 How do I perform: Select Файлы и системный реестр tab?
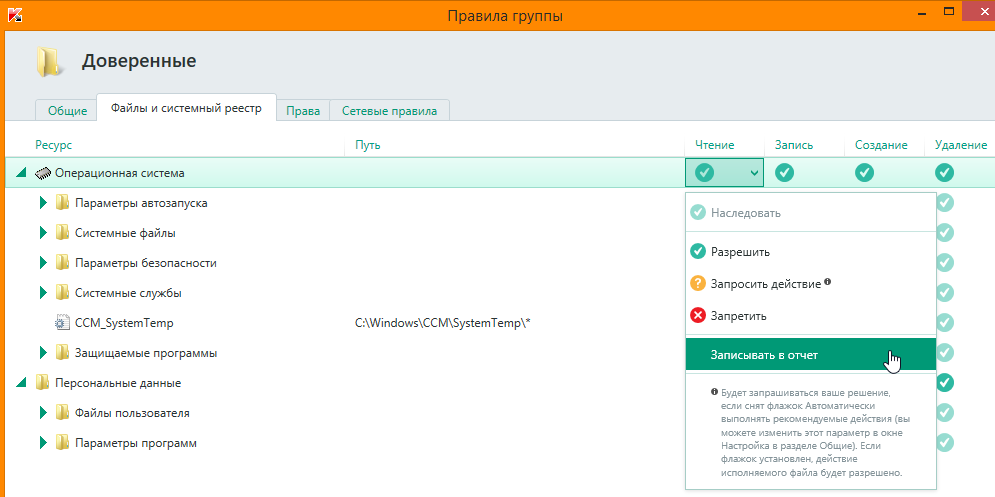186,108
